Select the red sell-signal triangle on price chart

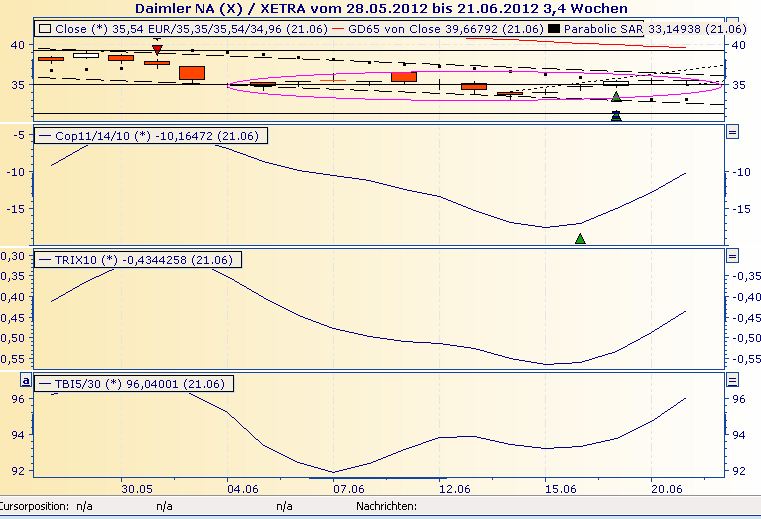coord(157,50)
